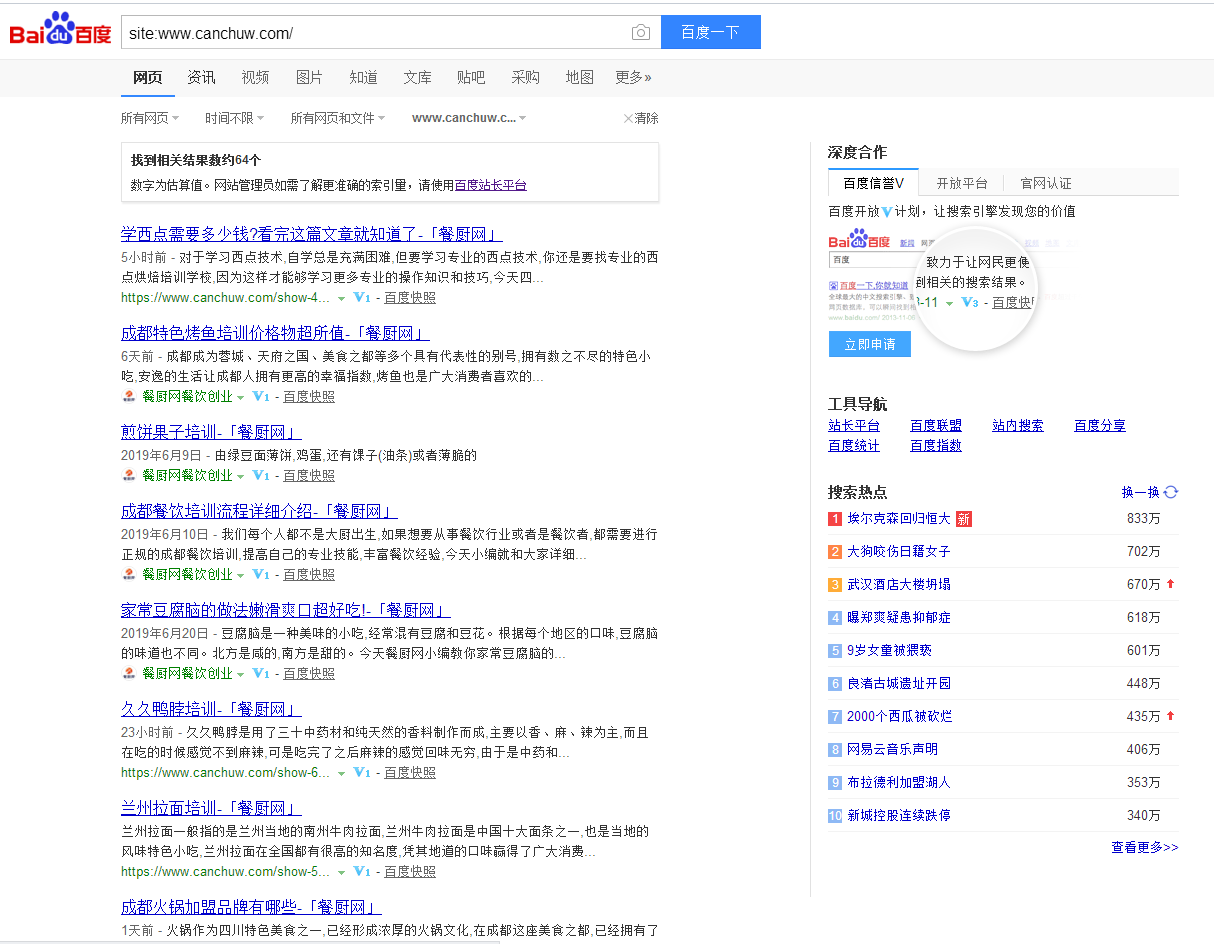Image resolution: width=1214 pixels, height=944 pixels.
Task: Click the 餐厨网 site icon under 成都特色烤鱼 result
Action: tap(129, 397)
